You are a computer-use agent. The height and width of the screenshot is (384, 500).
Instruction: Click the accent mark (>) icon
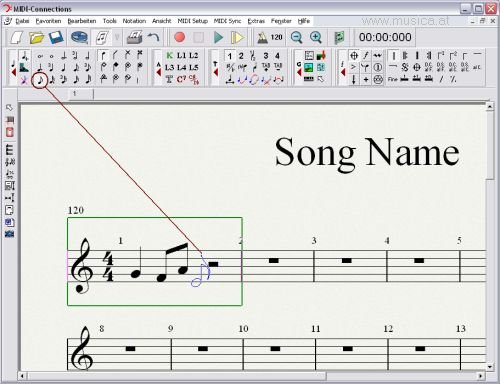[353, 67]
